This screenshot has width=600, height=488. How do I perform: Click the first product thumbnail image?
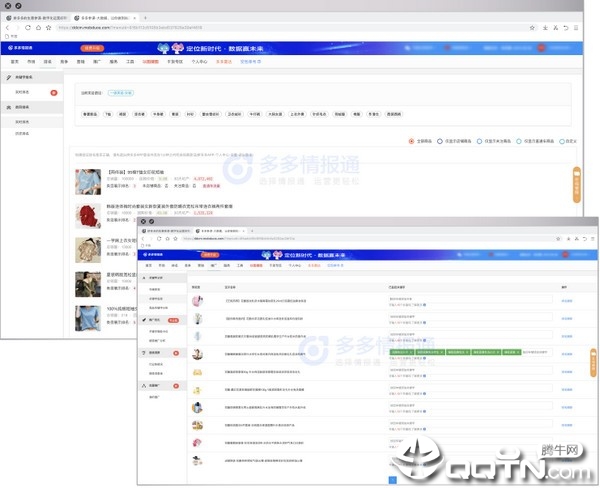click(87, 181)
